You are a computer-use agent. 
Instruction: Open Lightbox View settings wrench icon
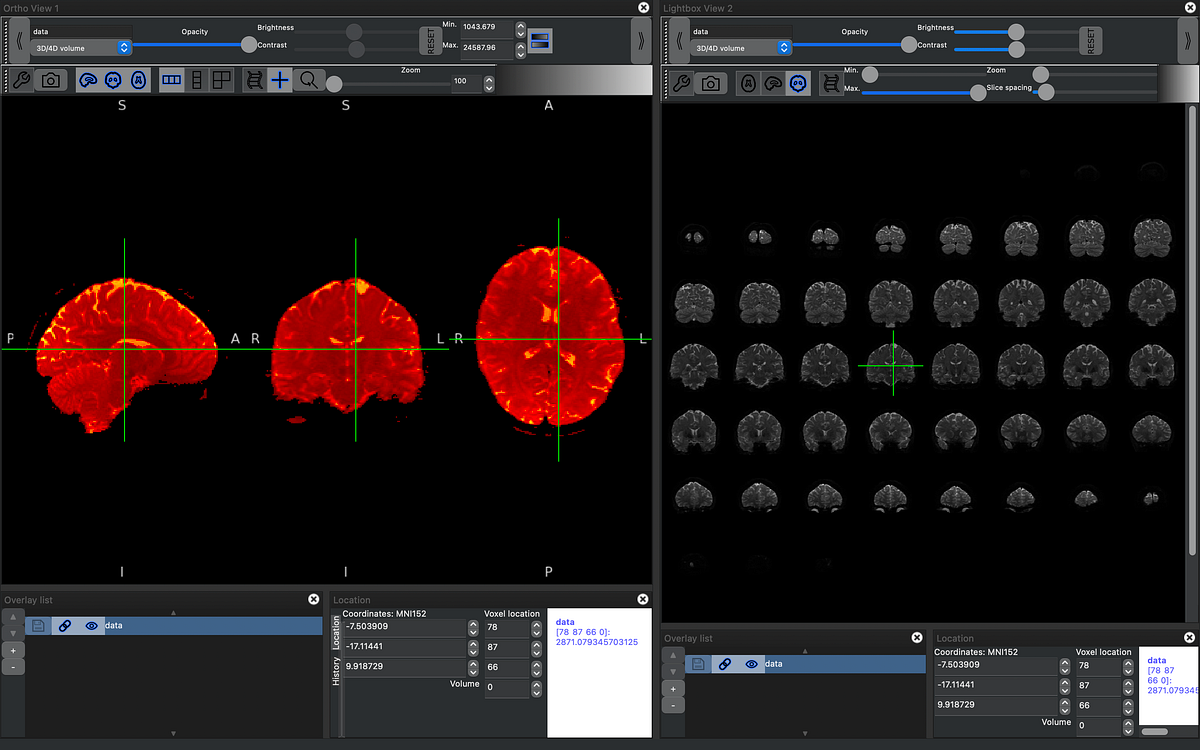(x=681, y=83)
